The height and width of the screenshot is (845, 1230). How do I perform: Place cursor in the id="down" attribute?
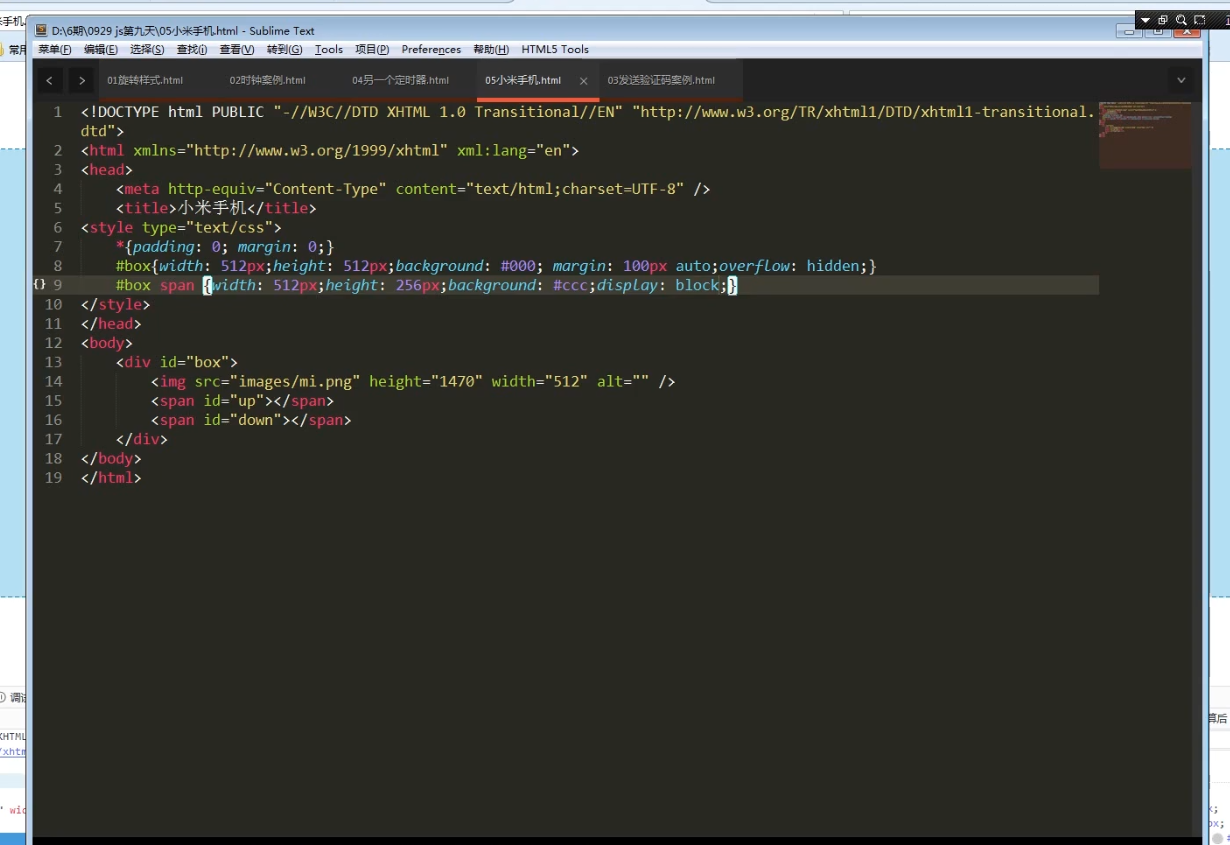click(243, 420)
